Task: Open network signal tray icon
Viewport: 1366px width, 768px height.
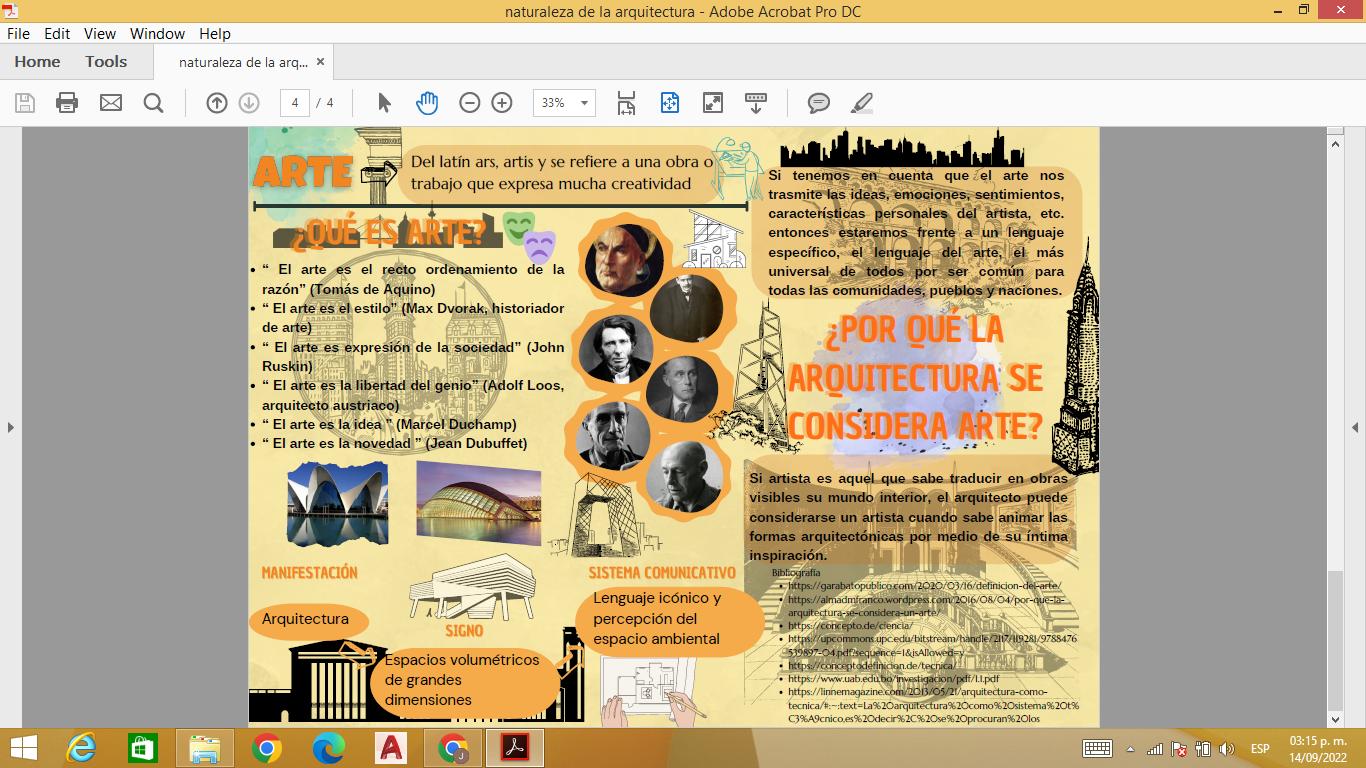Action: tap(1155, 749)
